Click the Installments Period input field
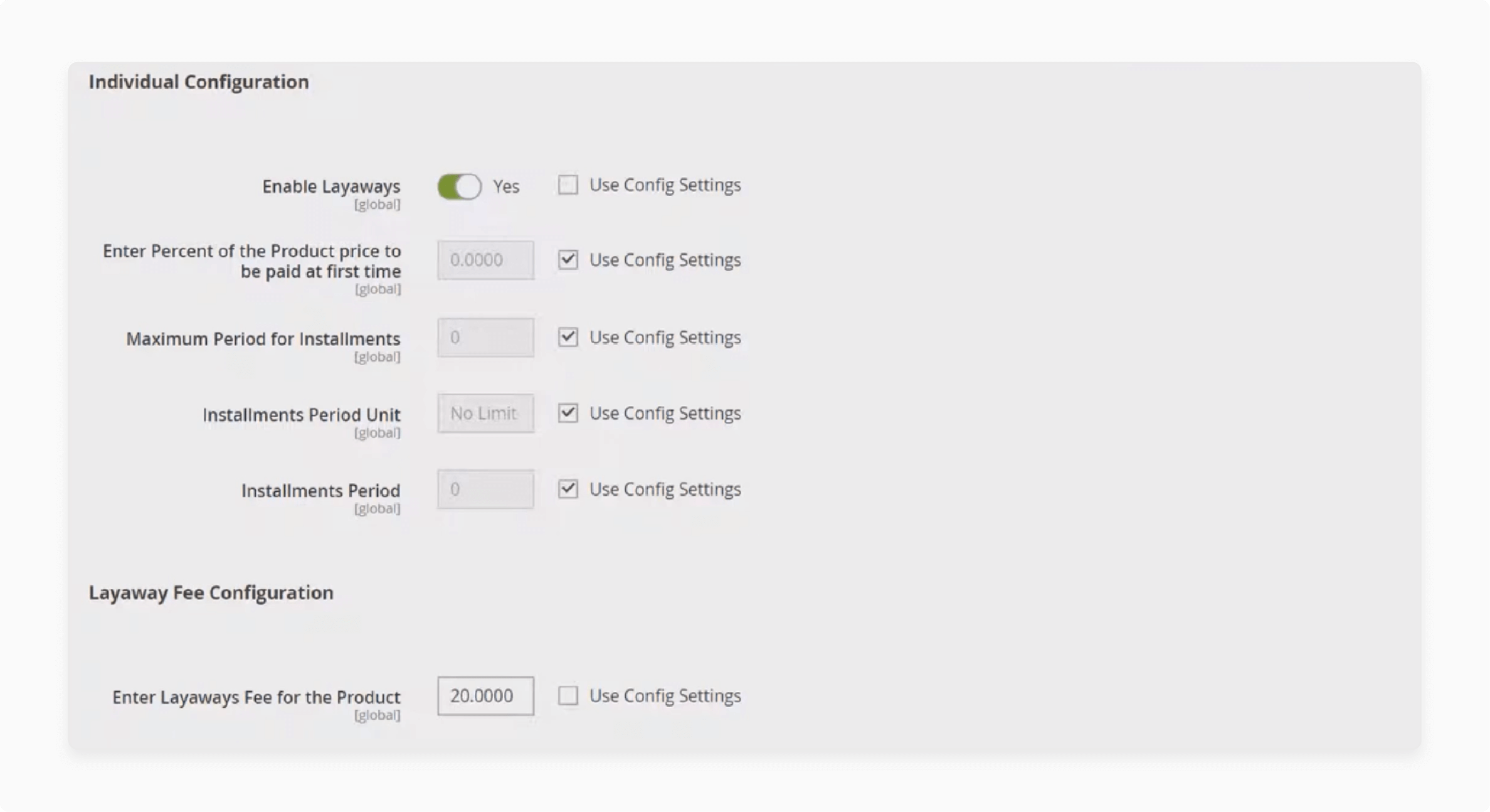This screenshot has height=812, width=1490. (485, 489)
